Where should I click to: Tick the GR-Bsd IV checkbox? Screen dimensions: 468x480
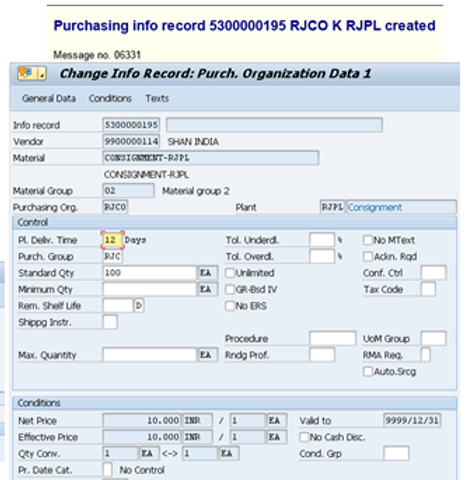[230, 289]
